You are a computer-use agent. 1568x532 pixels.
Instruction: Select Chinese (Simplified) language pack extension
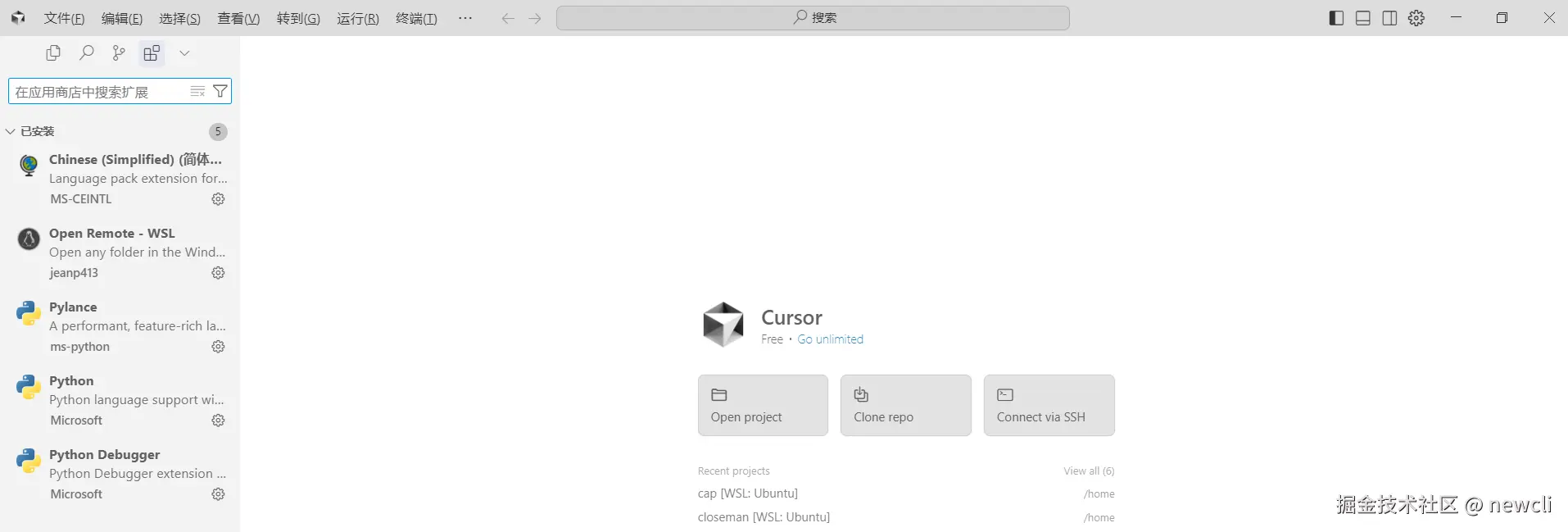click(120, 179)
